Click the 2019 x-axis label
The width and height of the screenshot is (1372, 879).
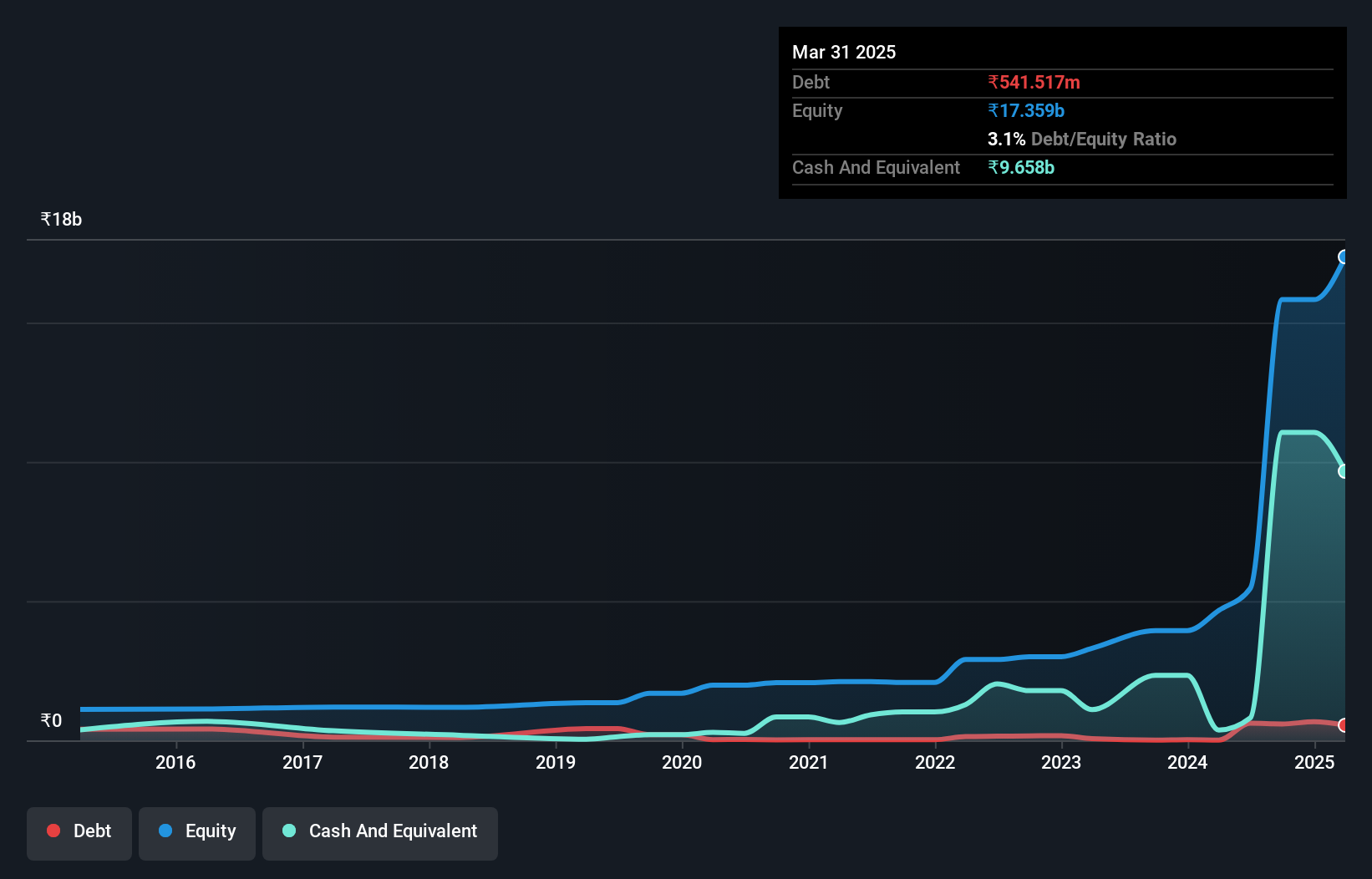coord(556,762)
